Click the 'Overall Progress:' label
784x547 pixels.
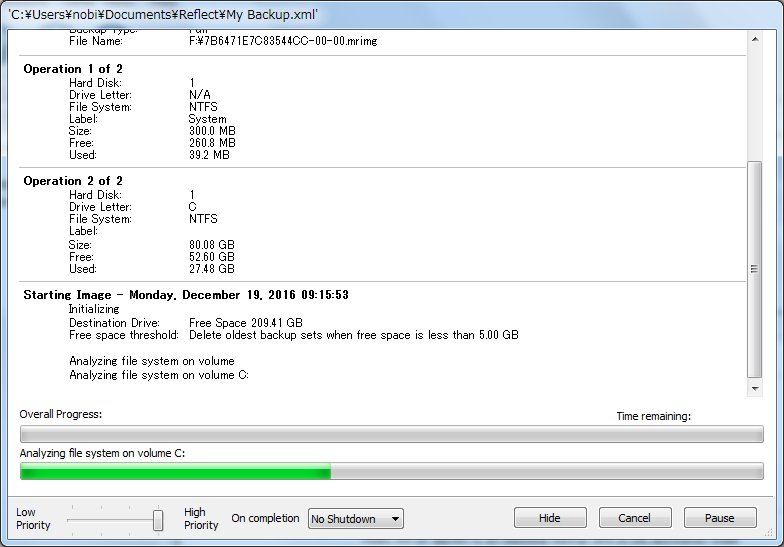(x=60, y=414)
